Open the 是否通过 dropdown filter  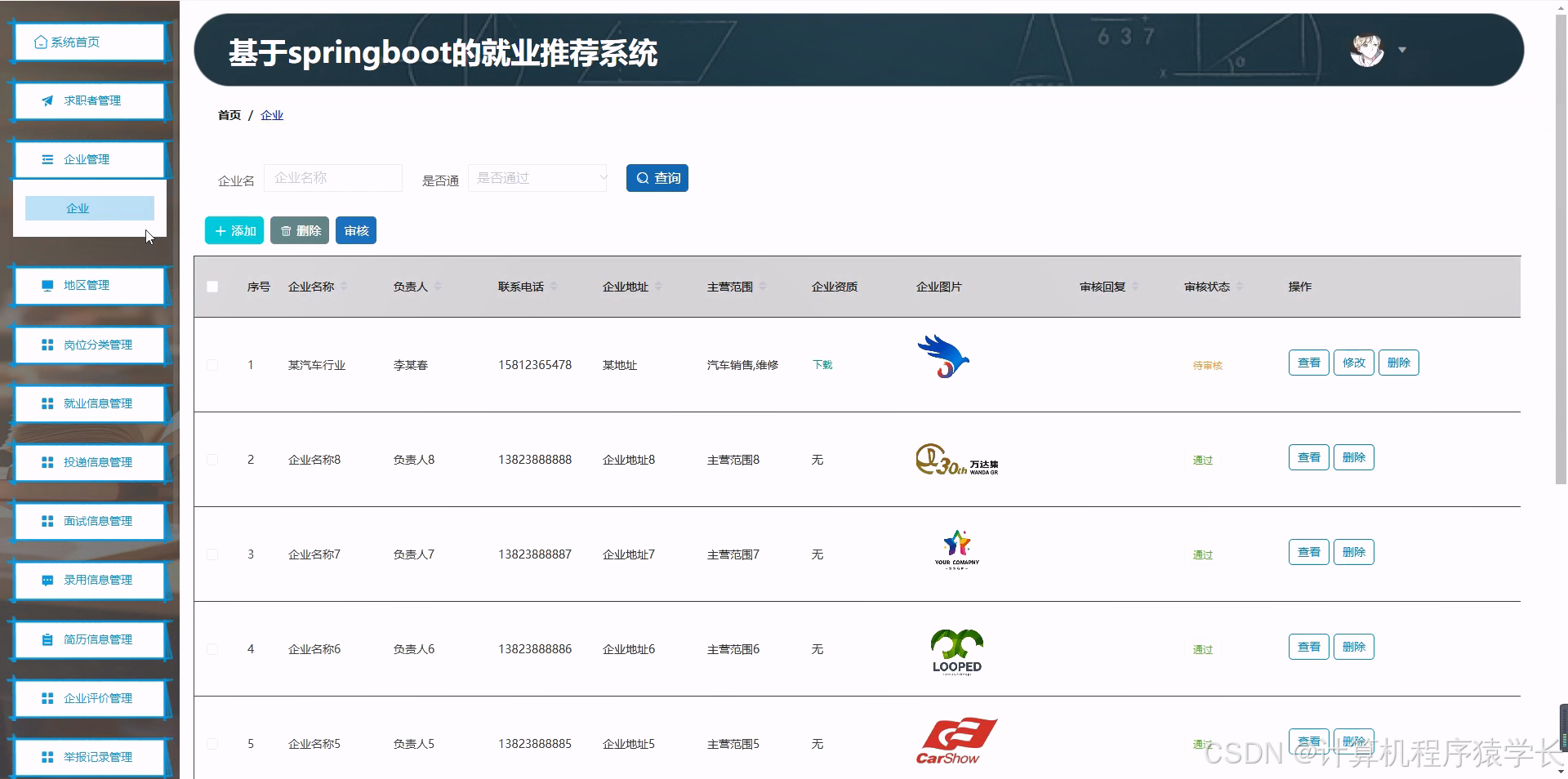tap(537, 178)
